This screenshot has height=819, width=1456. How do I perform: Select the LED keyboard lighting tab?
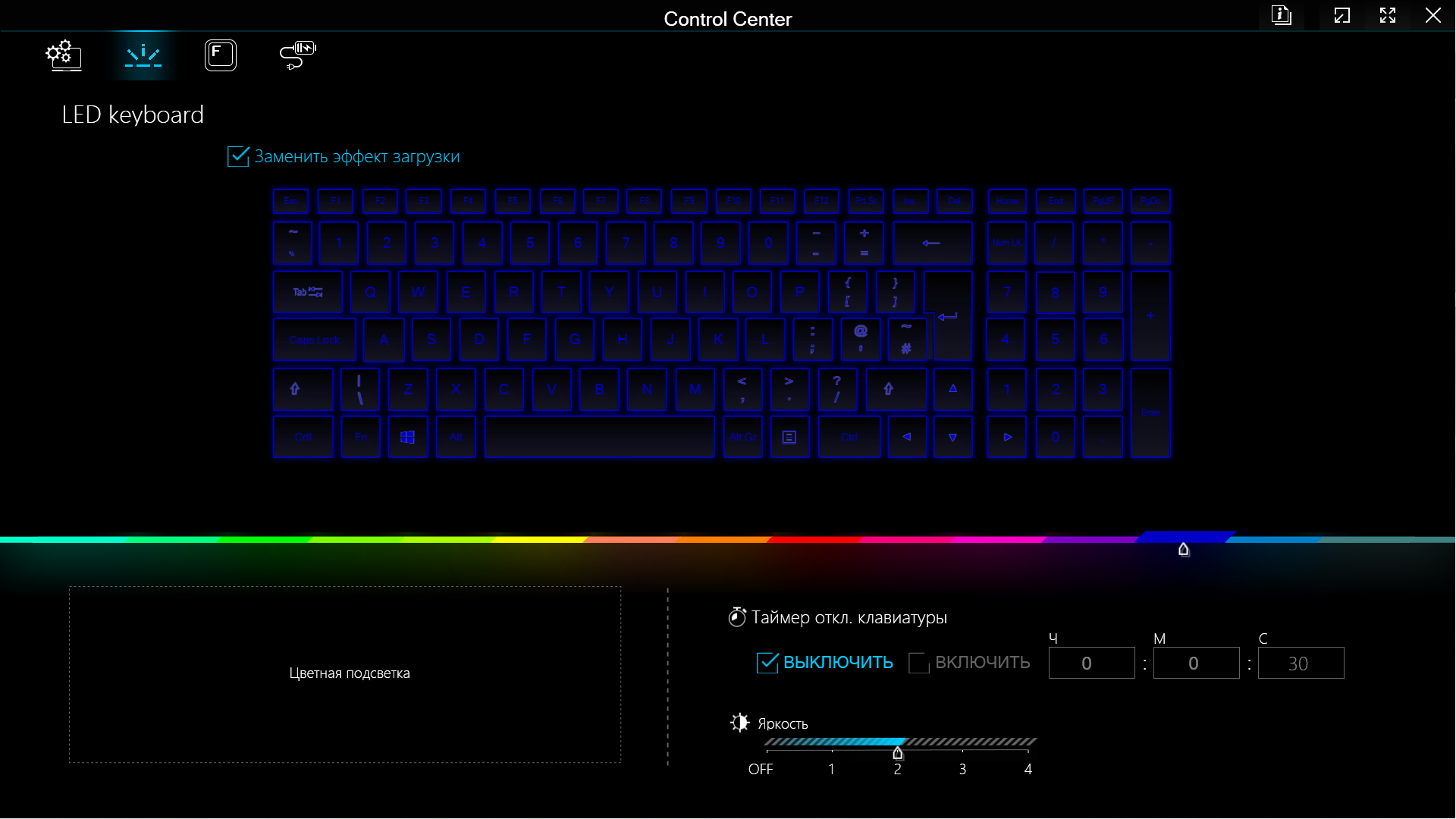pos(143,55)
